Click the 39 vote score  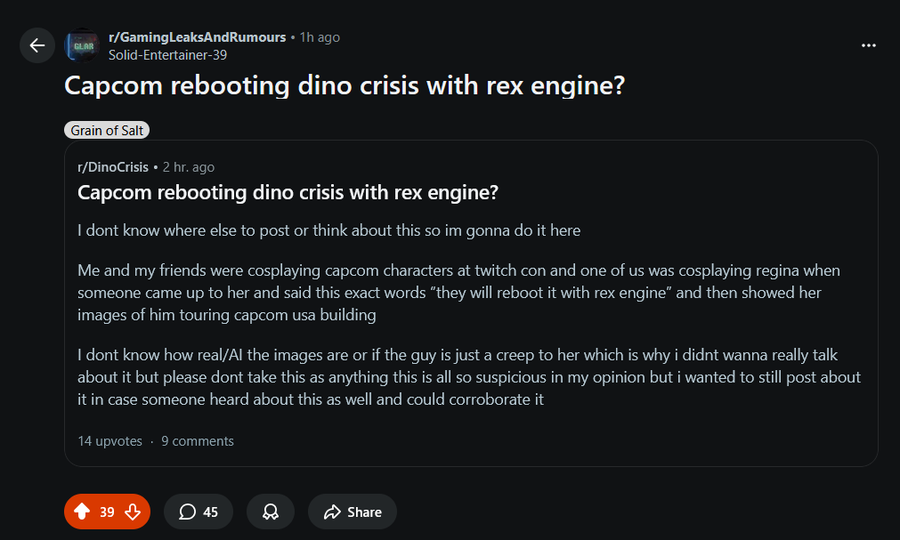pyautogui.click(x=107, y=512)
